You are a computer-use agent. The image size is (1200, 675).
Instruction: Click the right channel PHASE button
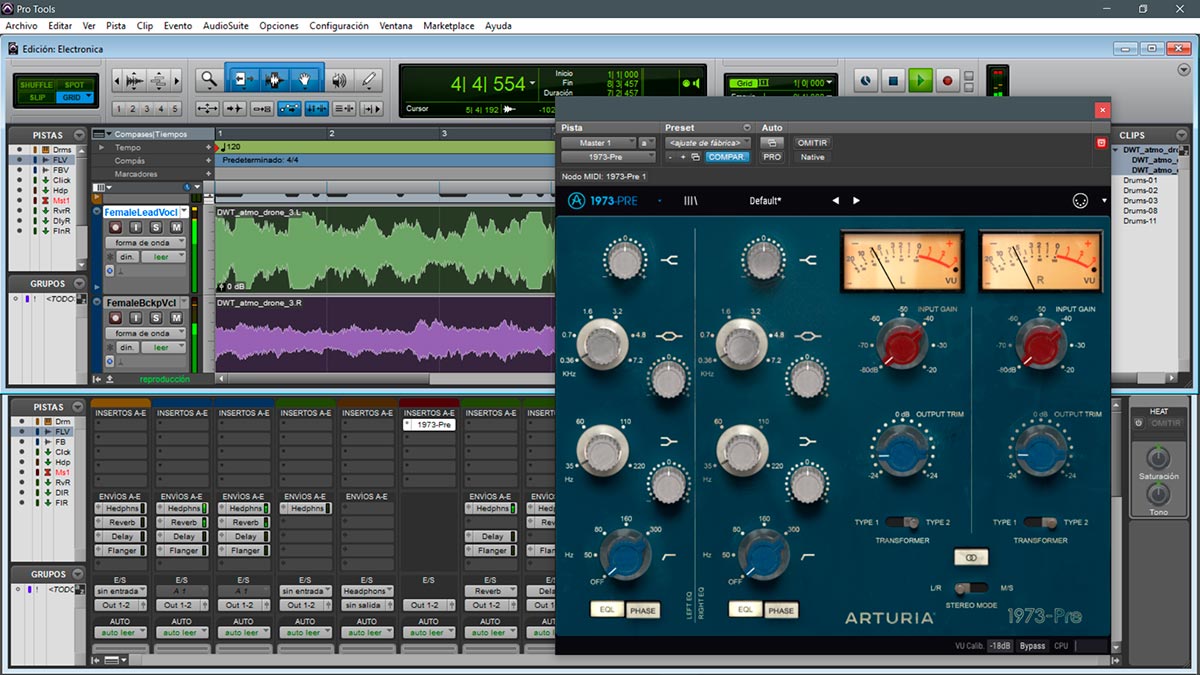tap(781, 609)
